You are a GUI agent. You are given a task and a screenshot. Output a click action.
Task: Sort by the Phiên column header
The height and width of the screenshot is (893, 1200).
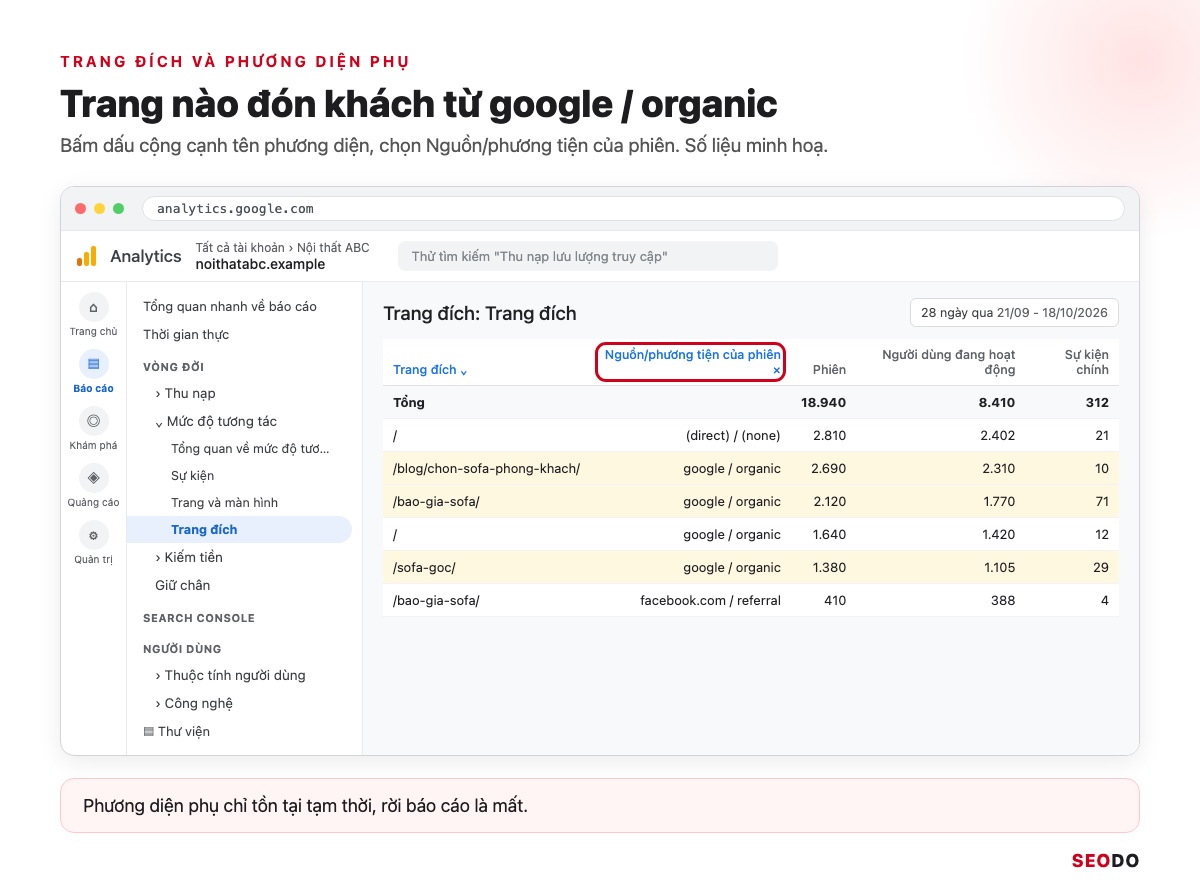pos(829,370)
